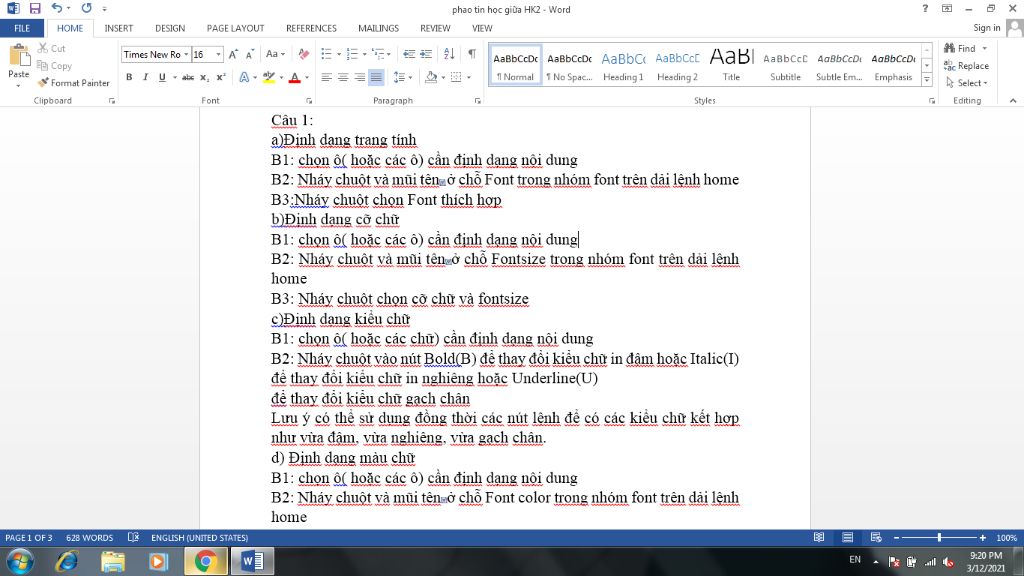Open Font dialog launcher

pos(309,101)
